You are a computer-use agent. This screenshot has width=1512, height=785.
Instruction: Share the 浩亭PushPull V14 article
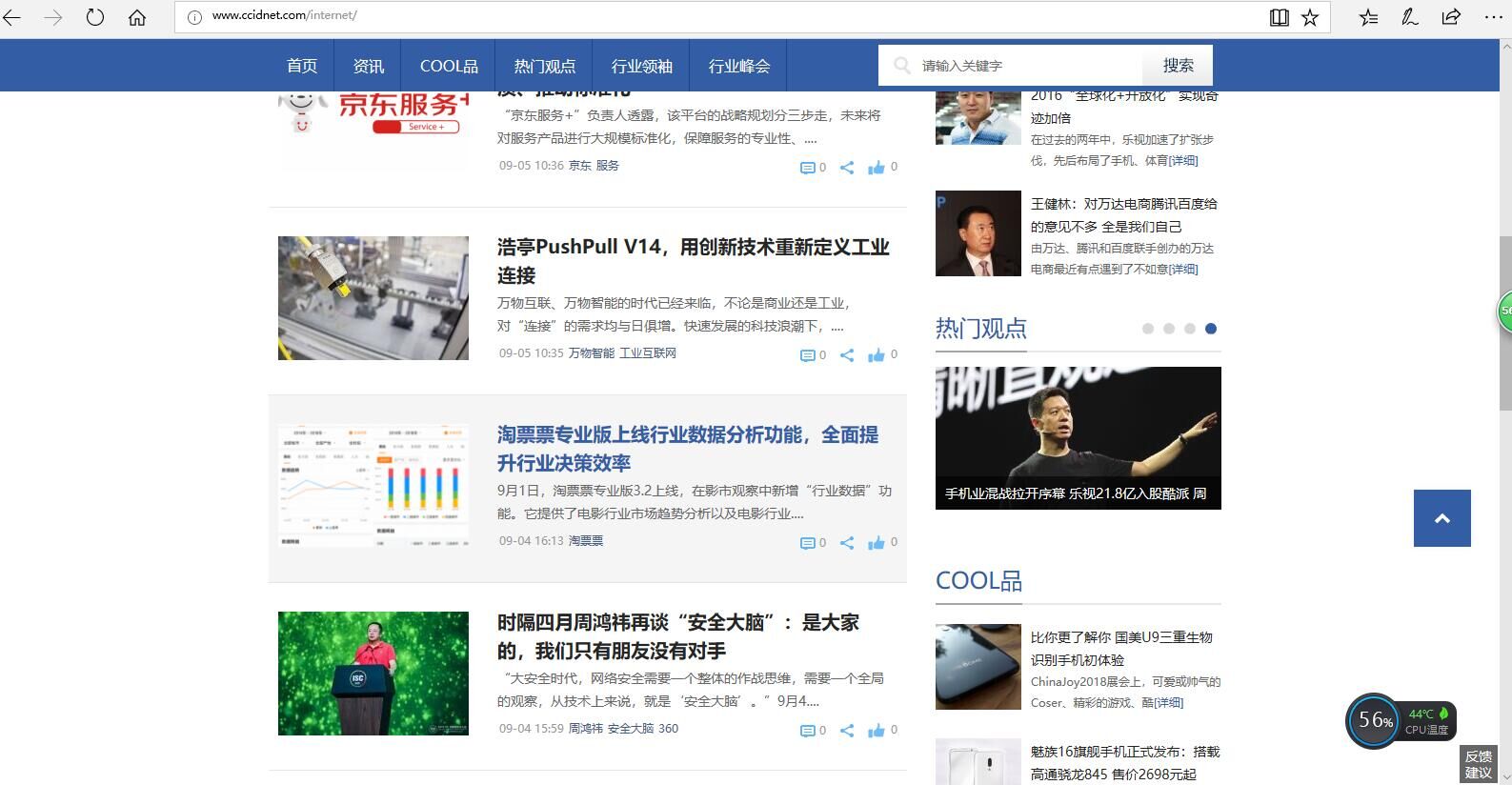point(847,355)
